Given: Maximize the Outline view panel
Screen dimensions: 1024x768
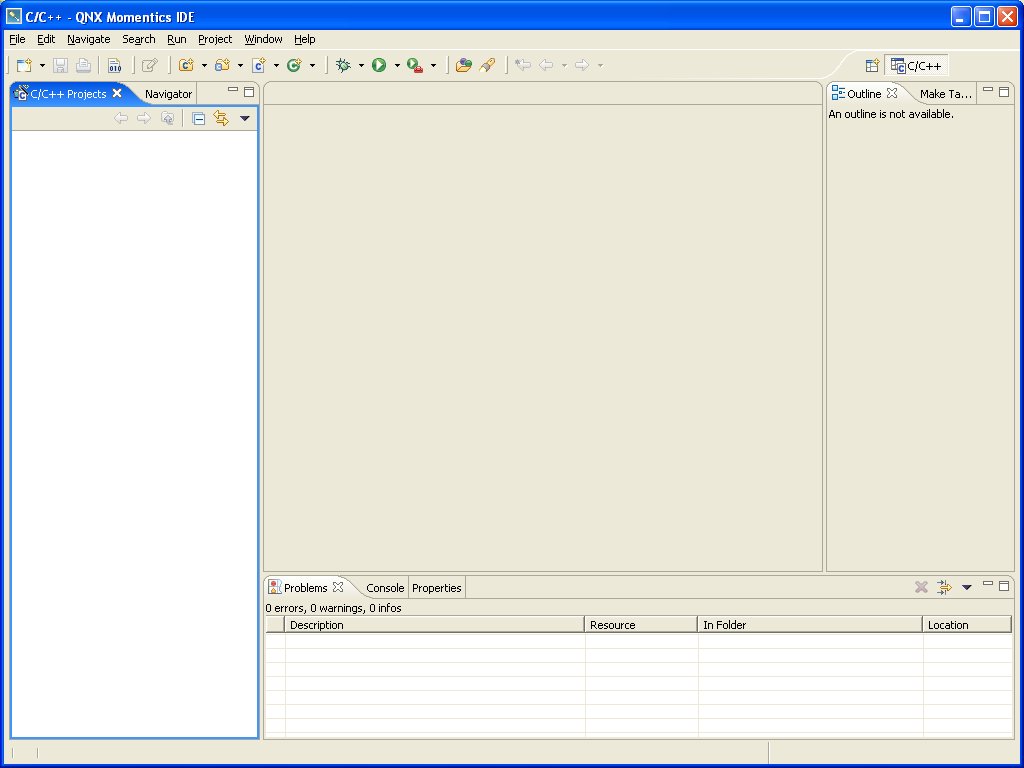Looking at the screenshot, I should click(1004, 91).
